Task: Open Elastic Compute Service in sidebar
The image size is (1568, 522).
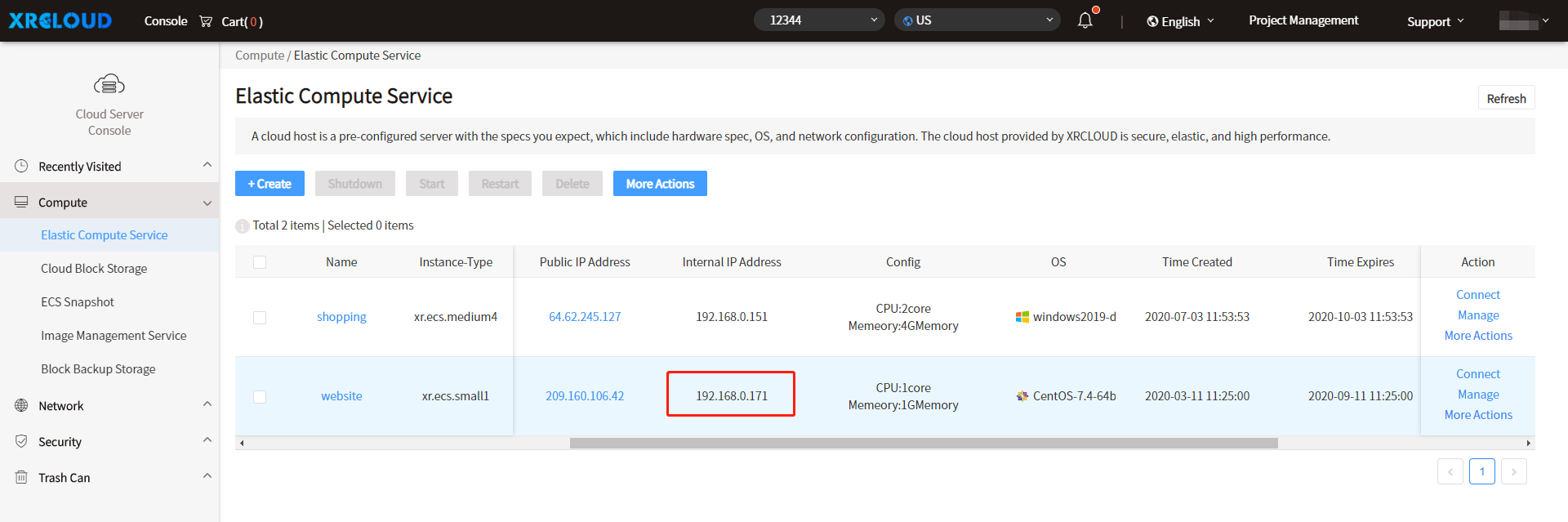Action: tap(105, 234)
